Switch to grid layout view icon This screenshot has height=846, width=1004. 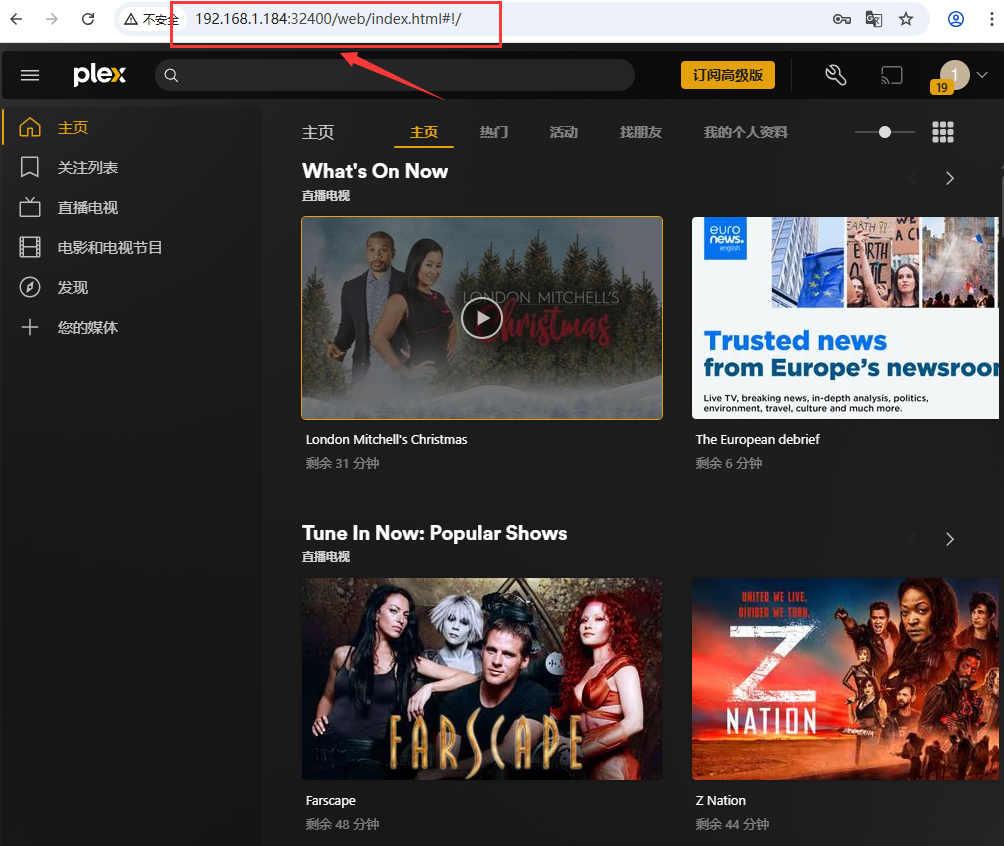click(942, 131)
